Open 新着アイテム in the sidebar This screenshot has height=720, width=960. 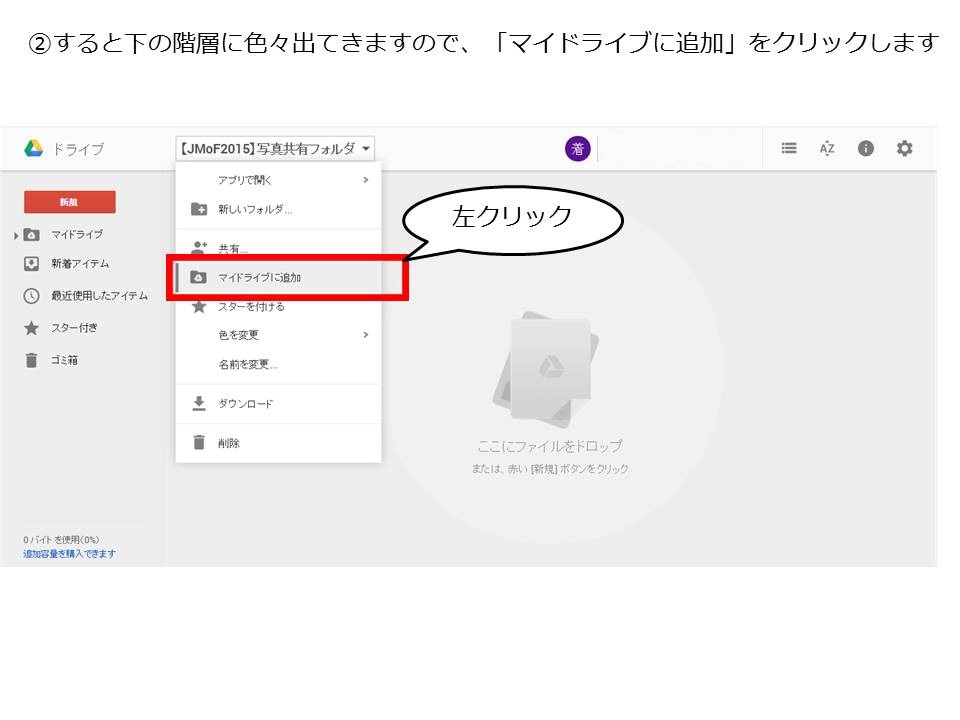pos(80,264)
